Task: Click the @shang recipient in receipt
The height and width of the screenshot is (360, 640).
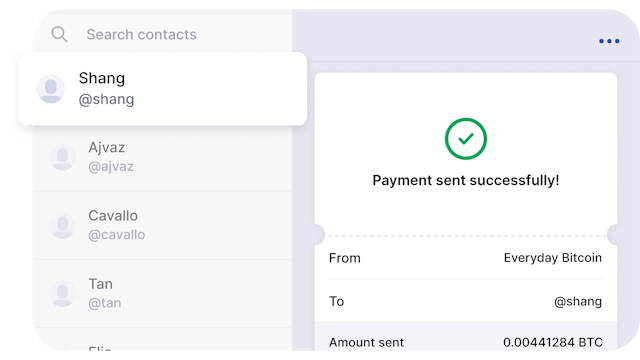Action: pos(578,302)
